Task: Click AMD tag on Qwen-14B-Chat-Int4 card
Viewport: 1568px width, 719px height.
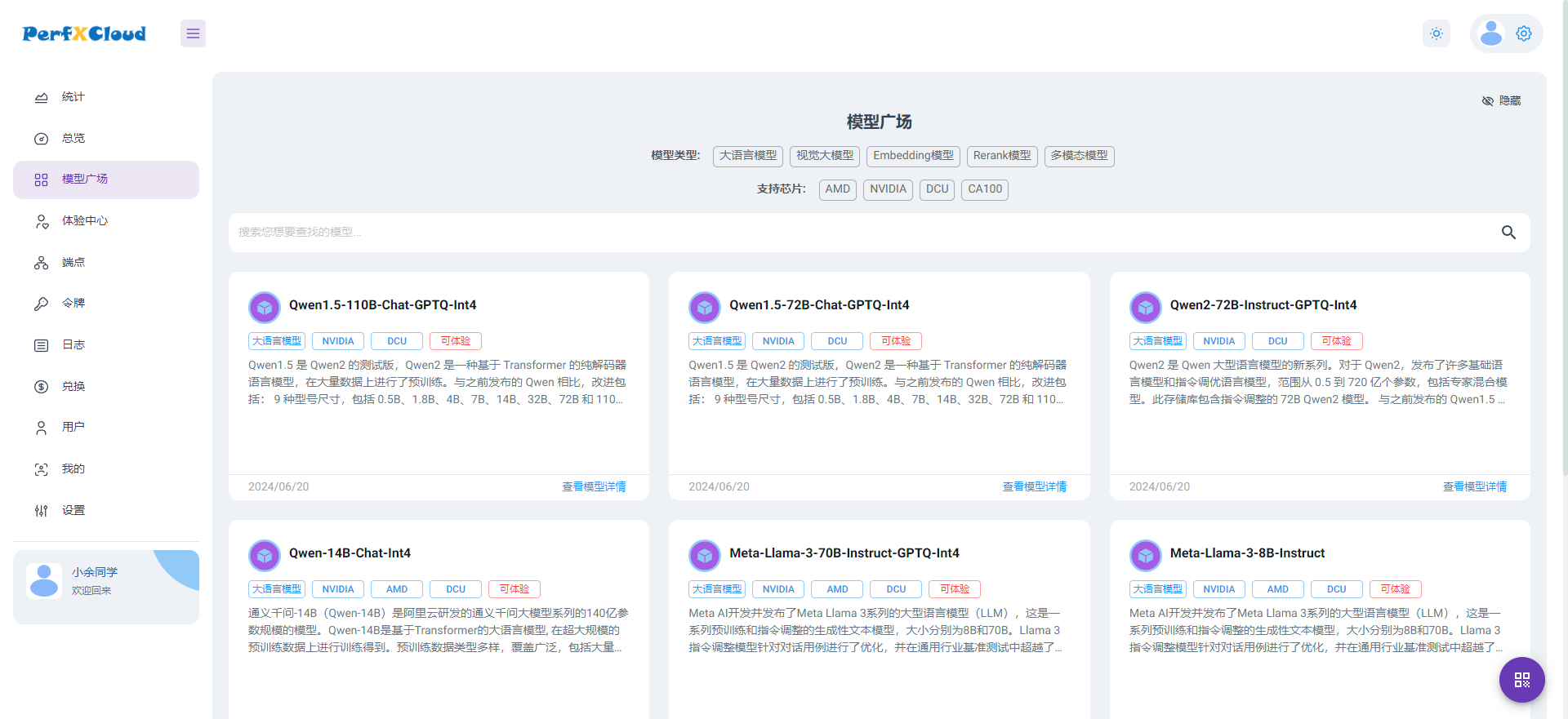Action: (x=397, y=589)
